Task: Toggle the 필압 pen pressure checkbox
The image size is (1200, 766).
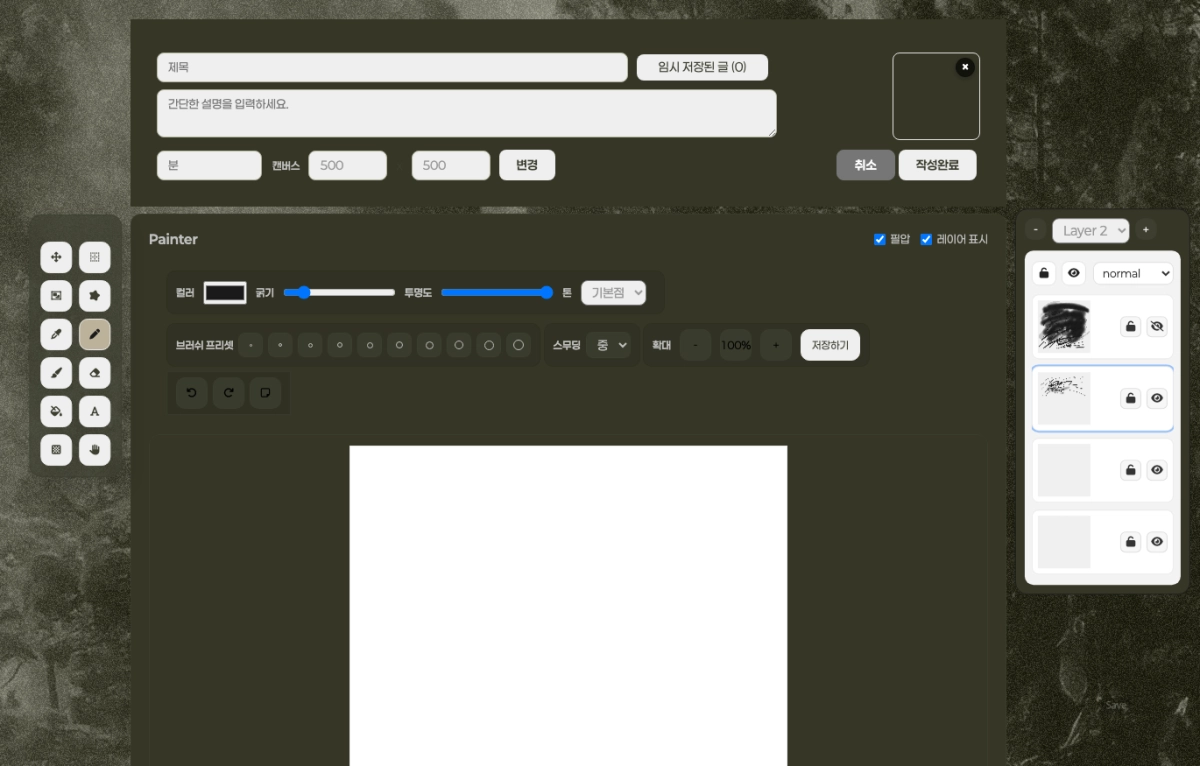Action: 880,240
